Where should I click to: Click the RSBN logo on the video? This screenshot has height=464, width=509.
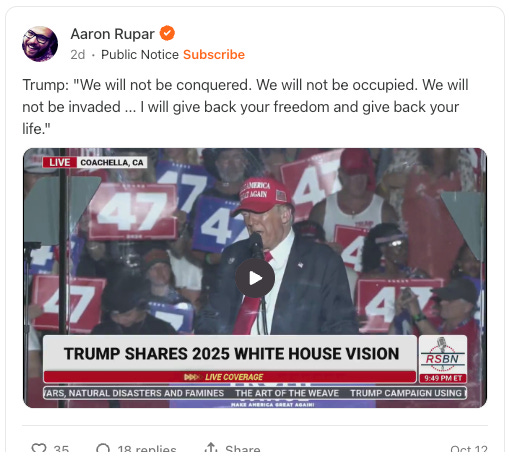click(x=442, y=355)
